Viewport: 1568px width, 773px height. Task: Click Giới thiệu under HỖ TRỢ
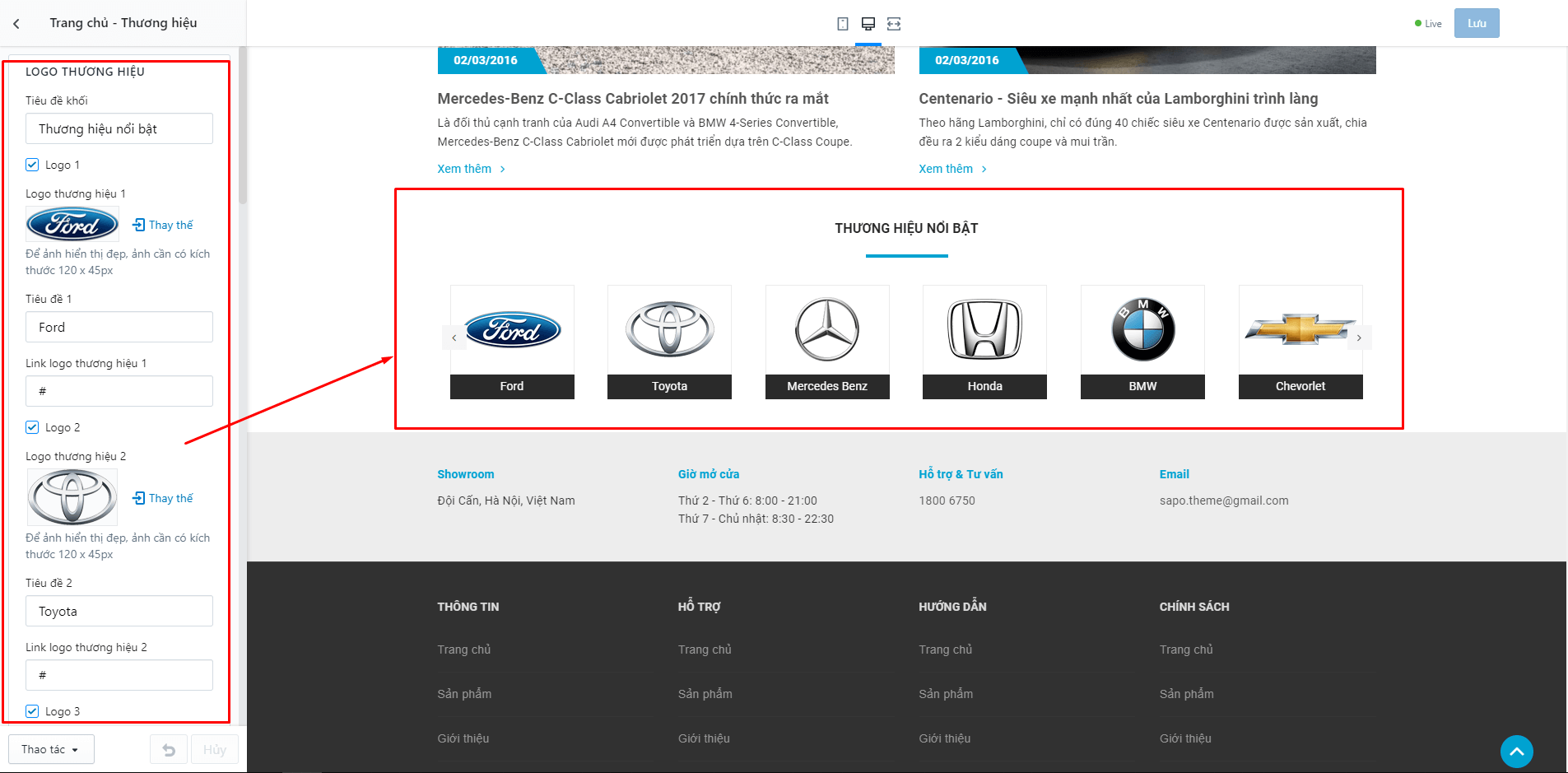click(x=704, y=738)
